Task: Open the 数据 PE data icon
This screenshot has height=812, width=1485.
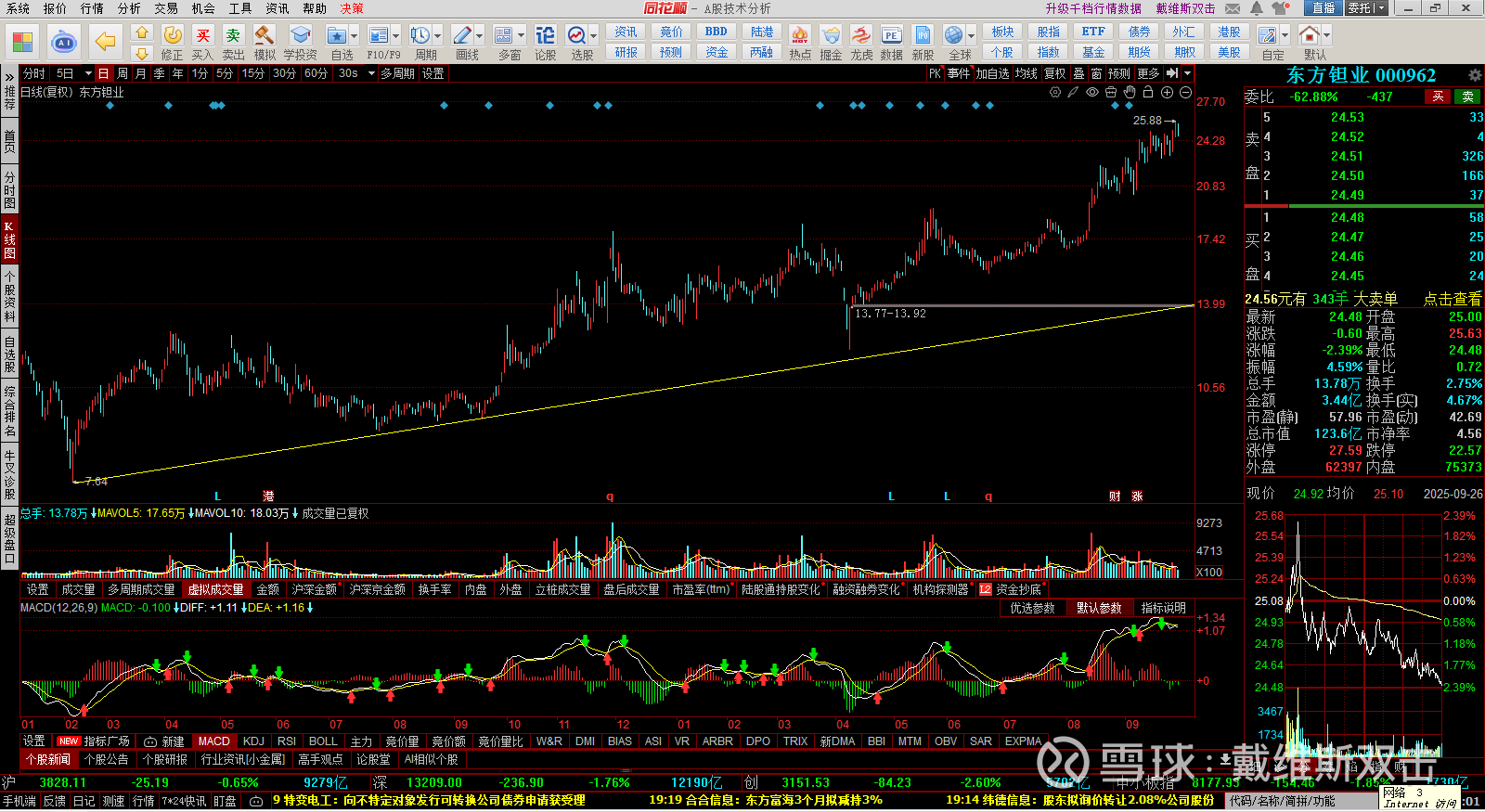Action: pyautogui.click(x=891, y=35)
